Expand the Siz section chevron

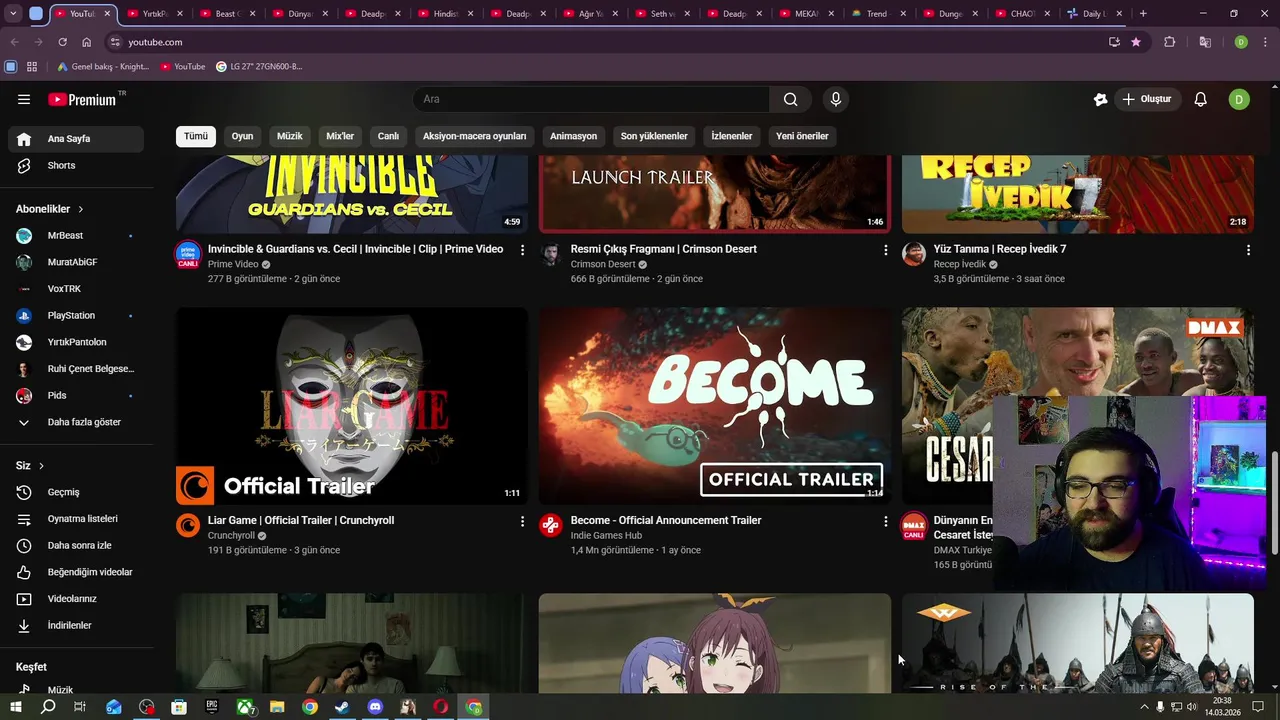(41, 466)
